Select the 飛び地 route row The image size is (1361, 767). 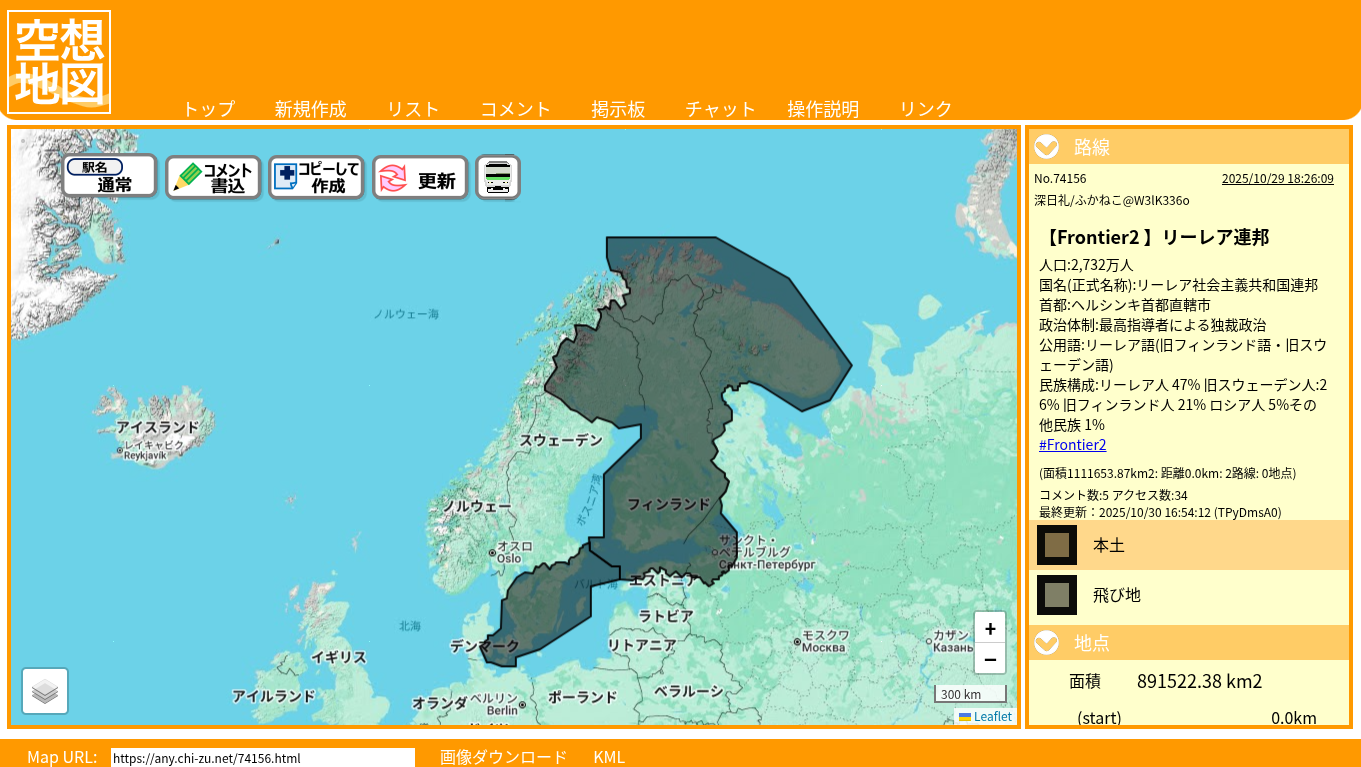[1116, 595]
